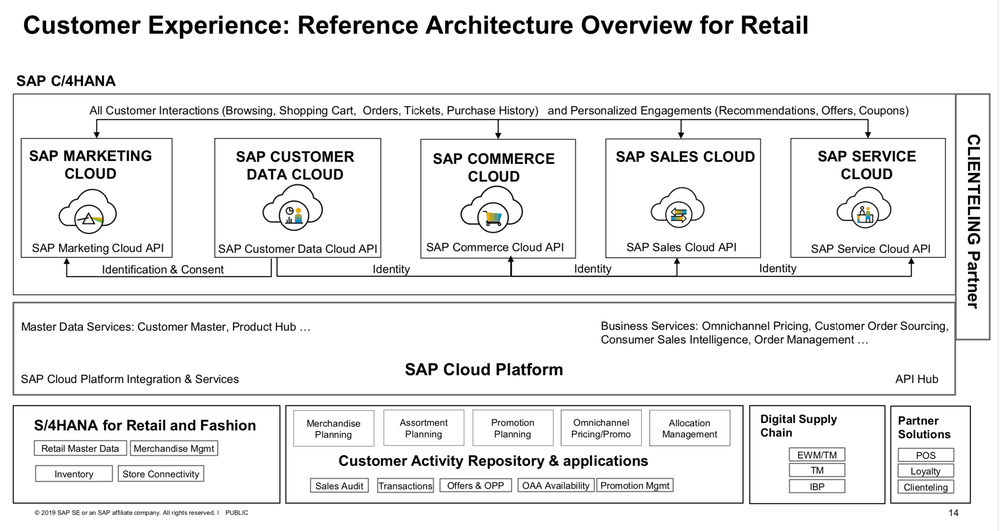Click the SAP Service Cloud icon
This screenshot has width=1000, height=531.
click(864, 209)
